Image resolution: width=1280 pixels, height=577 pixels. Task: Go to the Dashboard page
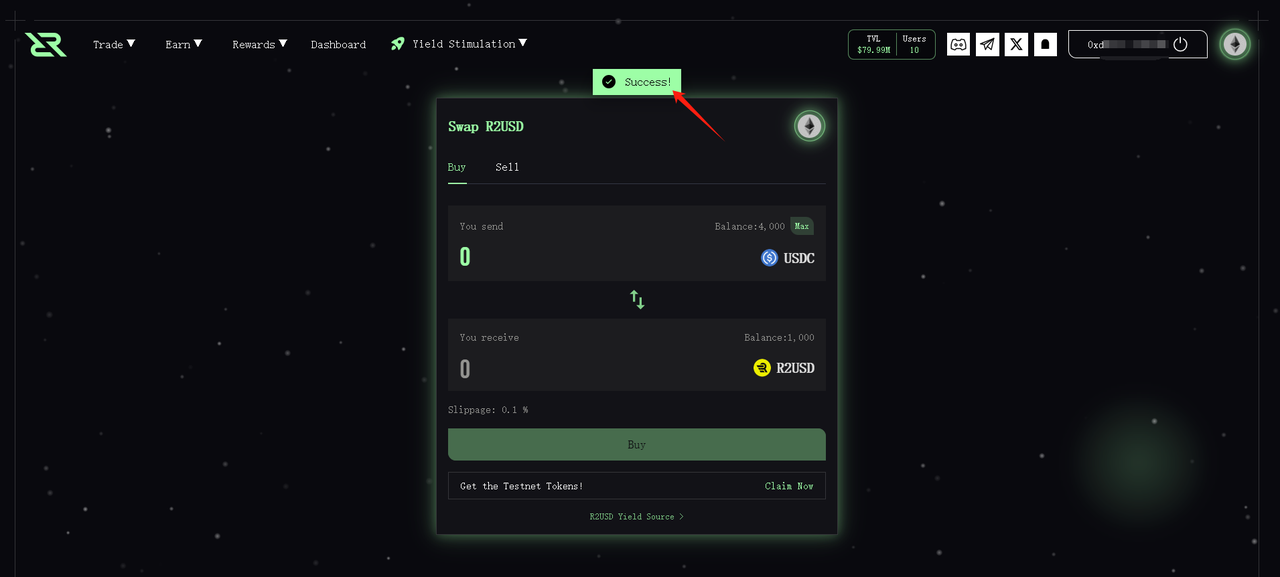(338, 44)
